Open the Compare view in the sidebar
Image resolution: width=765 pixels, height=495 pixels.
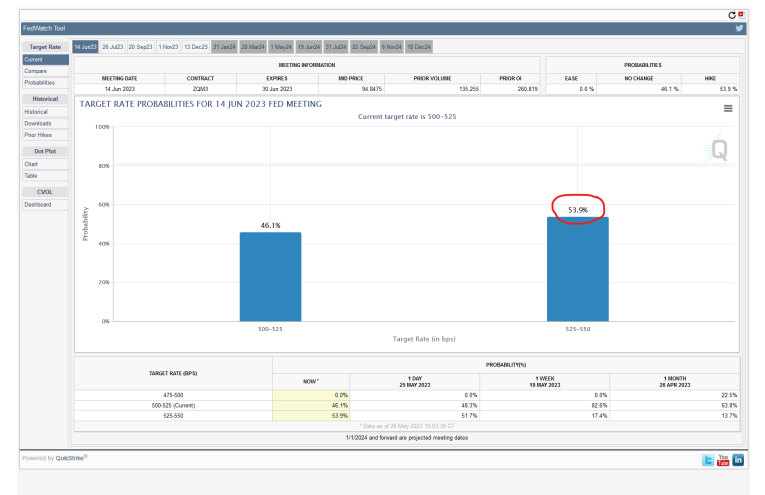pyautogui.click(x=34, y=71)
